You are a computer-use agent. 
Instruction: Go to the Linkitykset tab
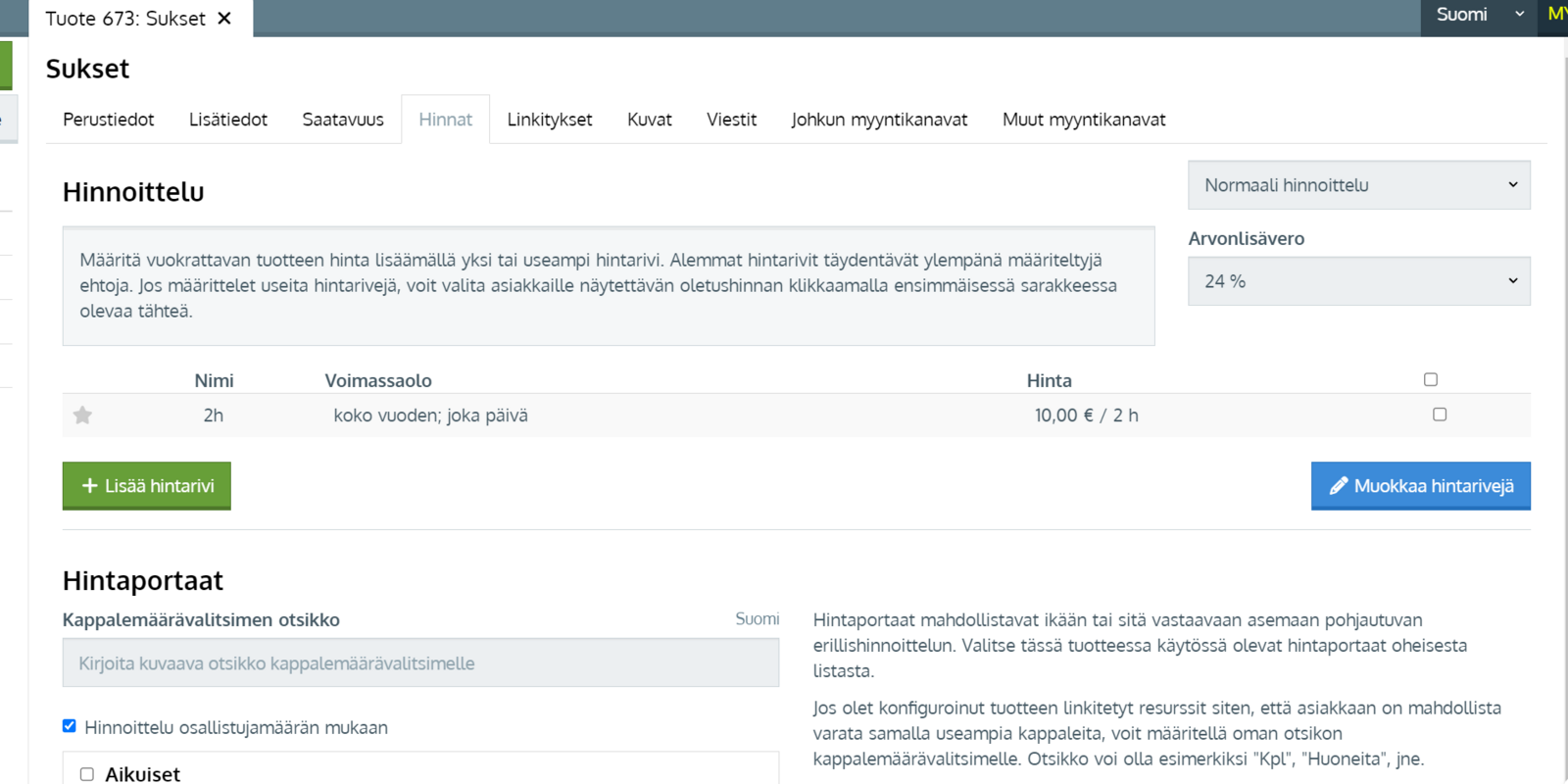(550, 120)
